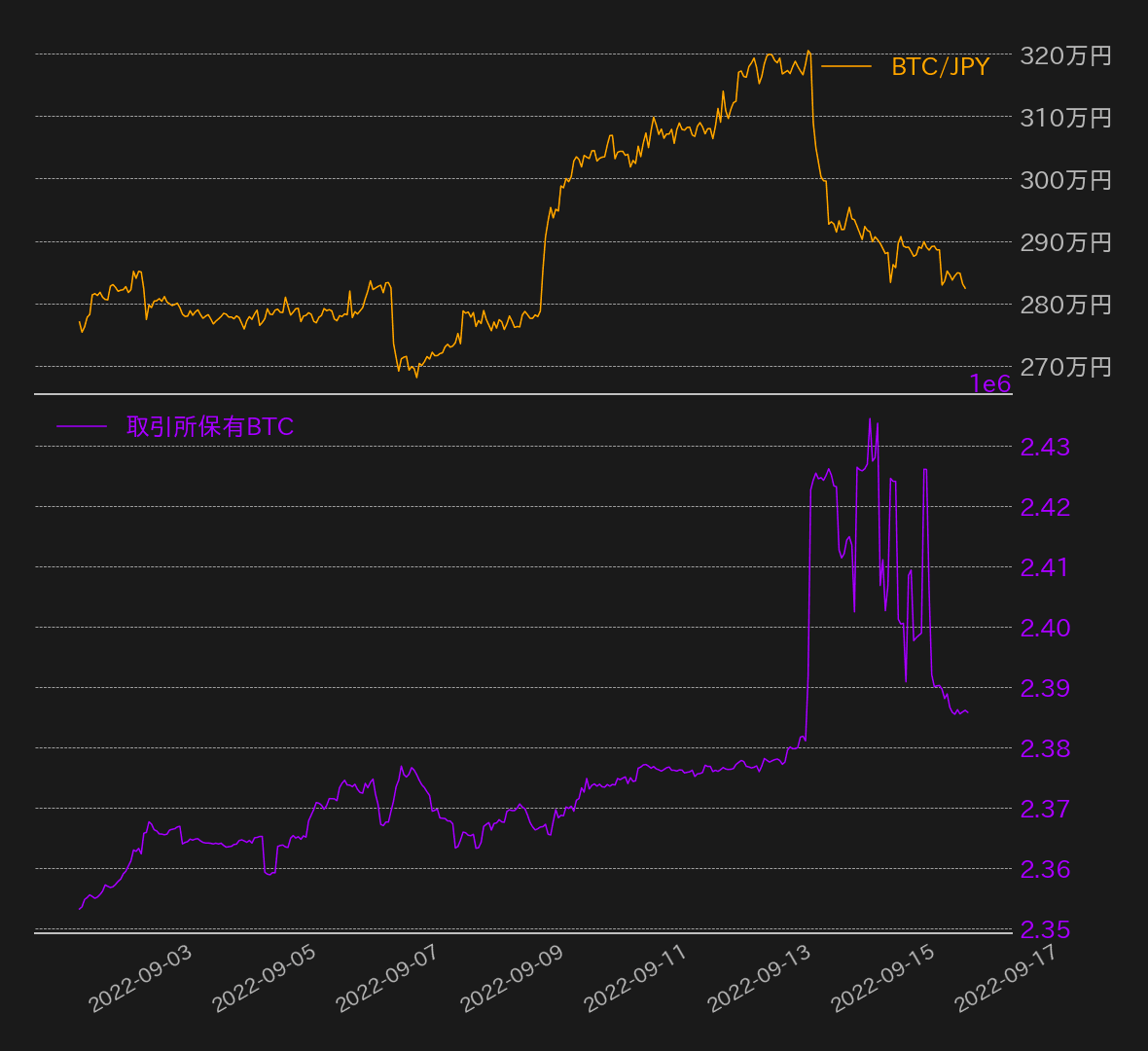Viewport: 1148px width, 1051px height.
Task: Click the 320万円 y-axis label
Action: point(1065,55)
